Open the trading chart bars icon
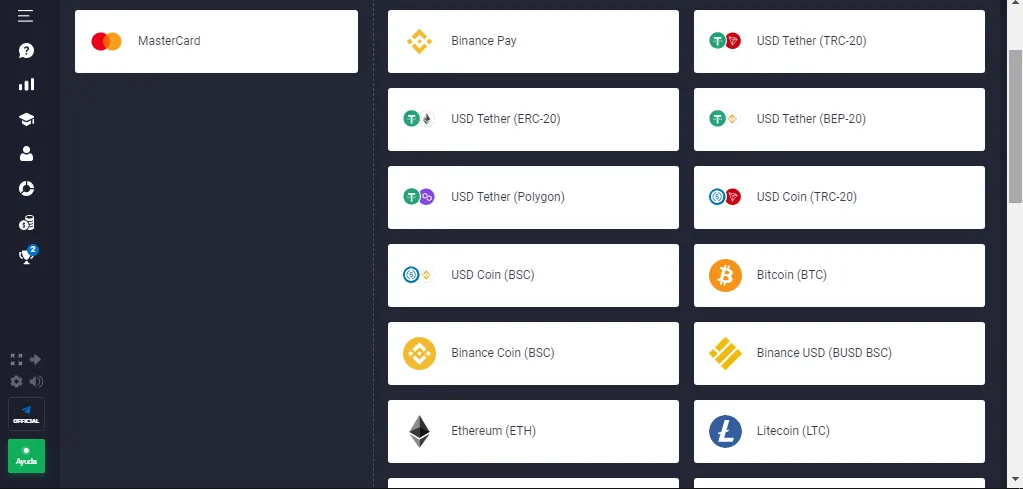Image resolution: width=1023 pixels, height=489 pixels. pyautogui.click(x=26, y=85)
